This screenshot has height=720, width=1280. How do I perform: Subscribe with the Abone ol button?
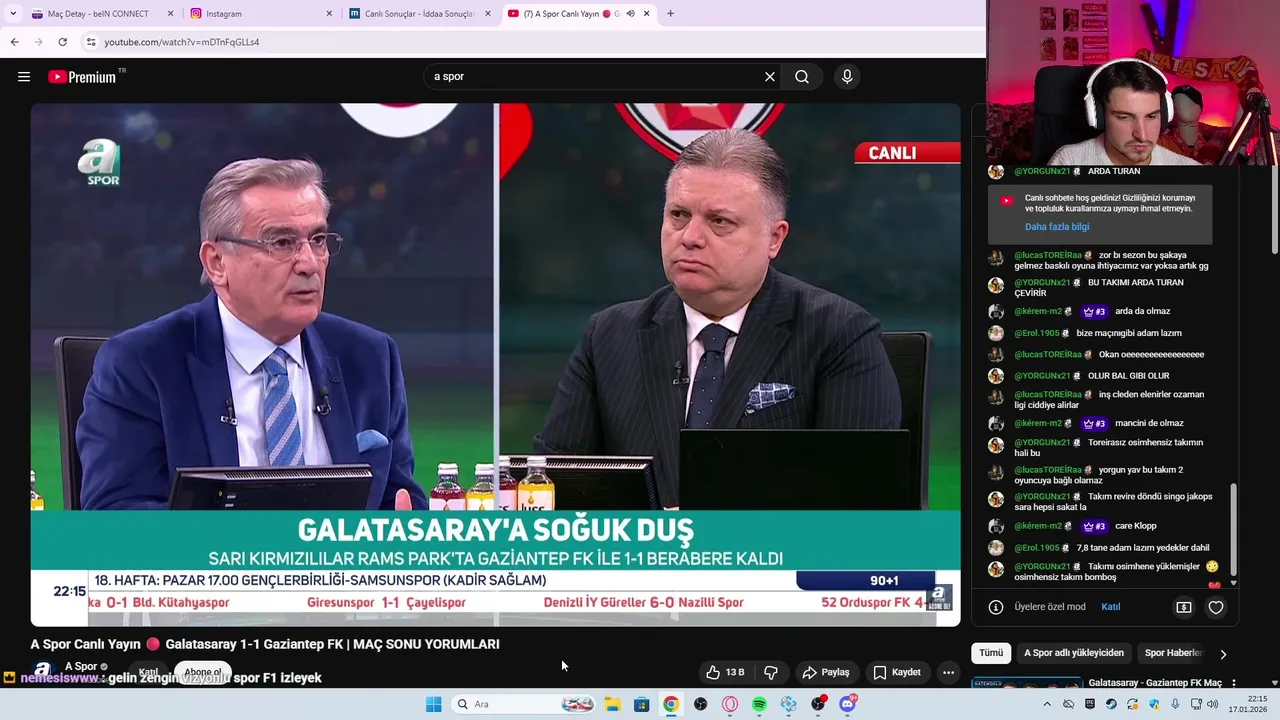203,672
